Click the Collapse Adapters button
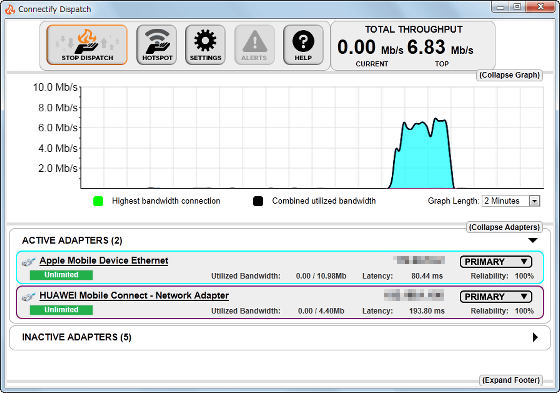 coord(504,227)
